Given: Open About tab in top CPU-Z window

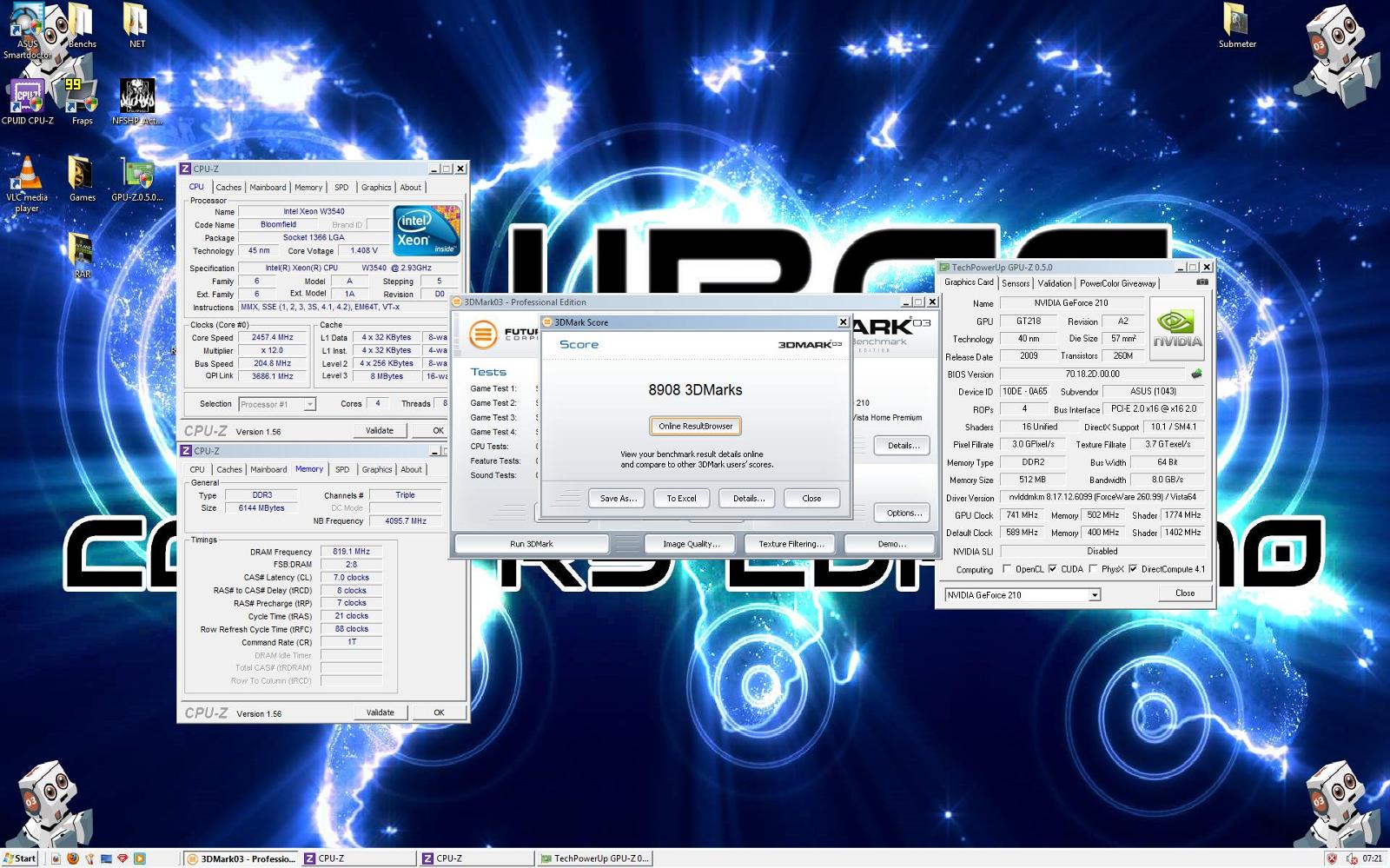Looking at the screenshot, I should (x=411, y=188).
